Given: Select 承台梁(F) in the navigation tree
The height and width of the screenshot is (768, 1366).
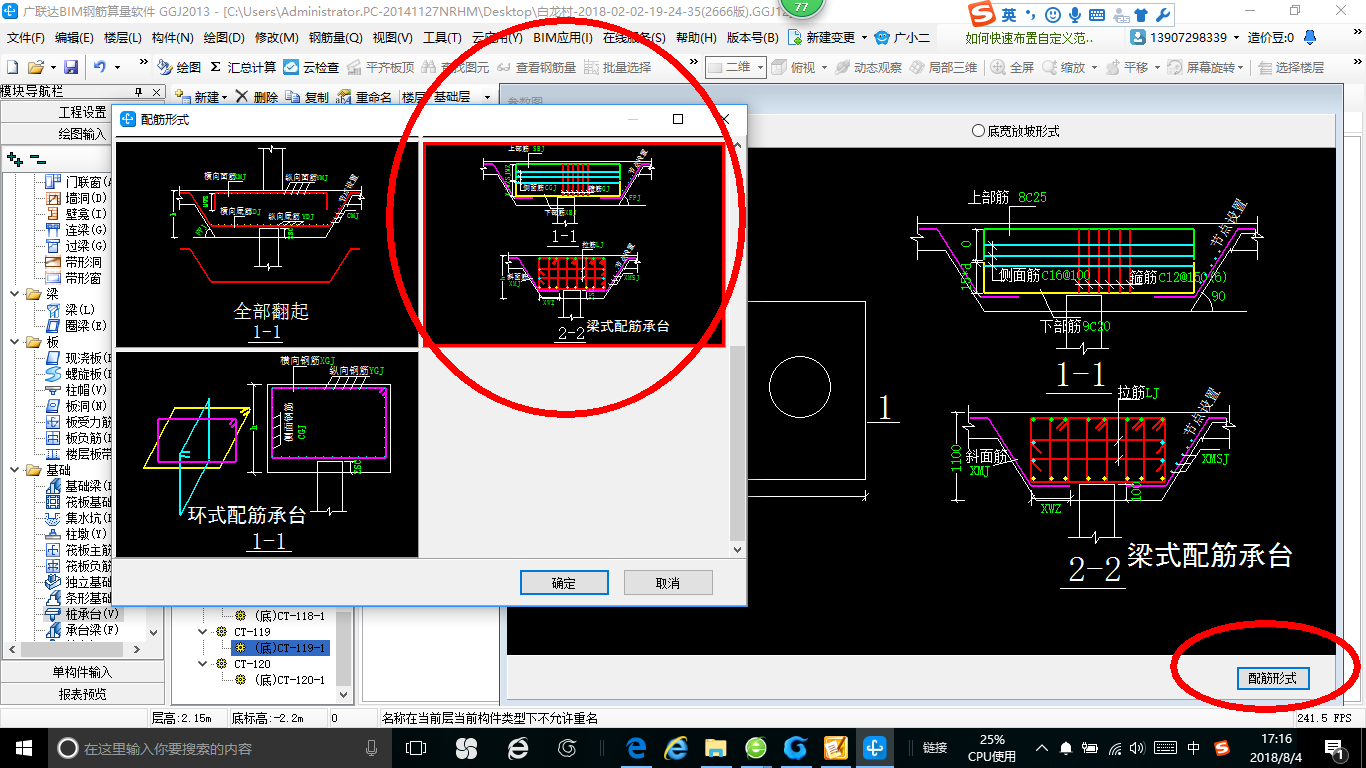Looking at the screenshot, I should 82,630.
